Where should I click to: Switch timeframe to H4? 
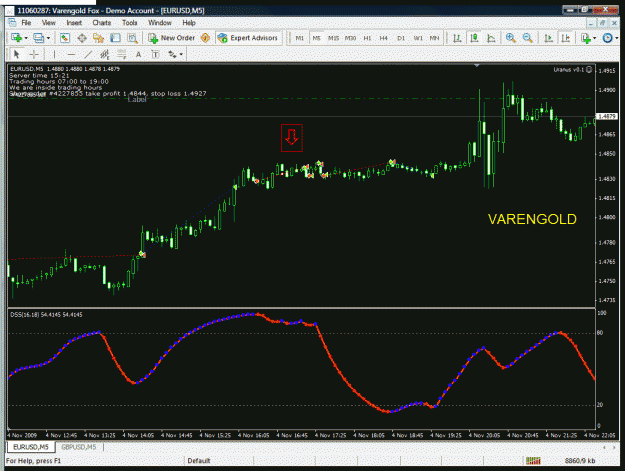tap(383, 38)
